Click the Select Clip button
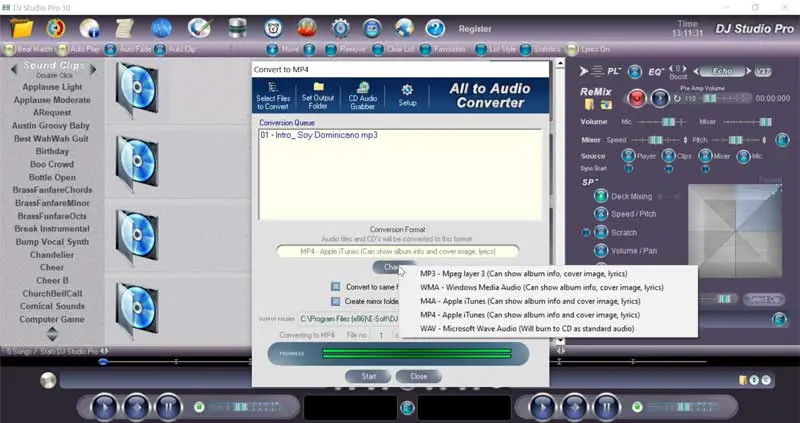 pos(763,299)
